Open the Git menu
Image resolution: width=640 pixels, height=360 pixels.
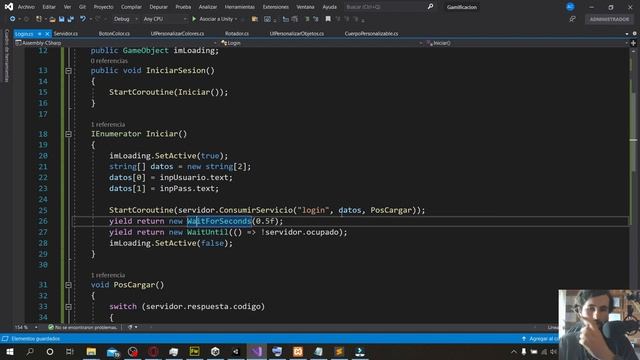pos(82,7)
